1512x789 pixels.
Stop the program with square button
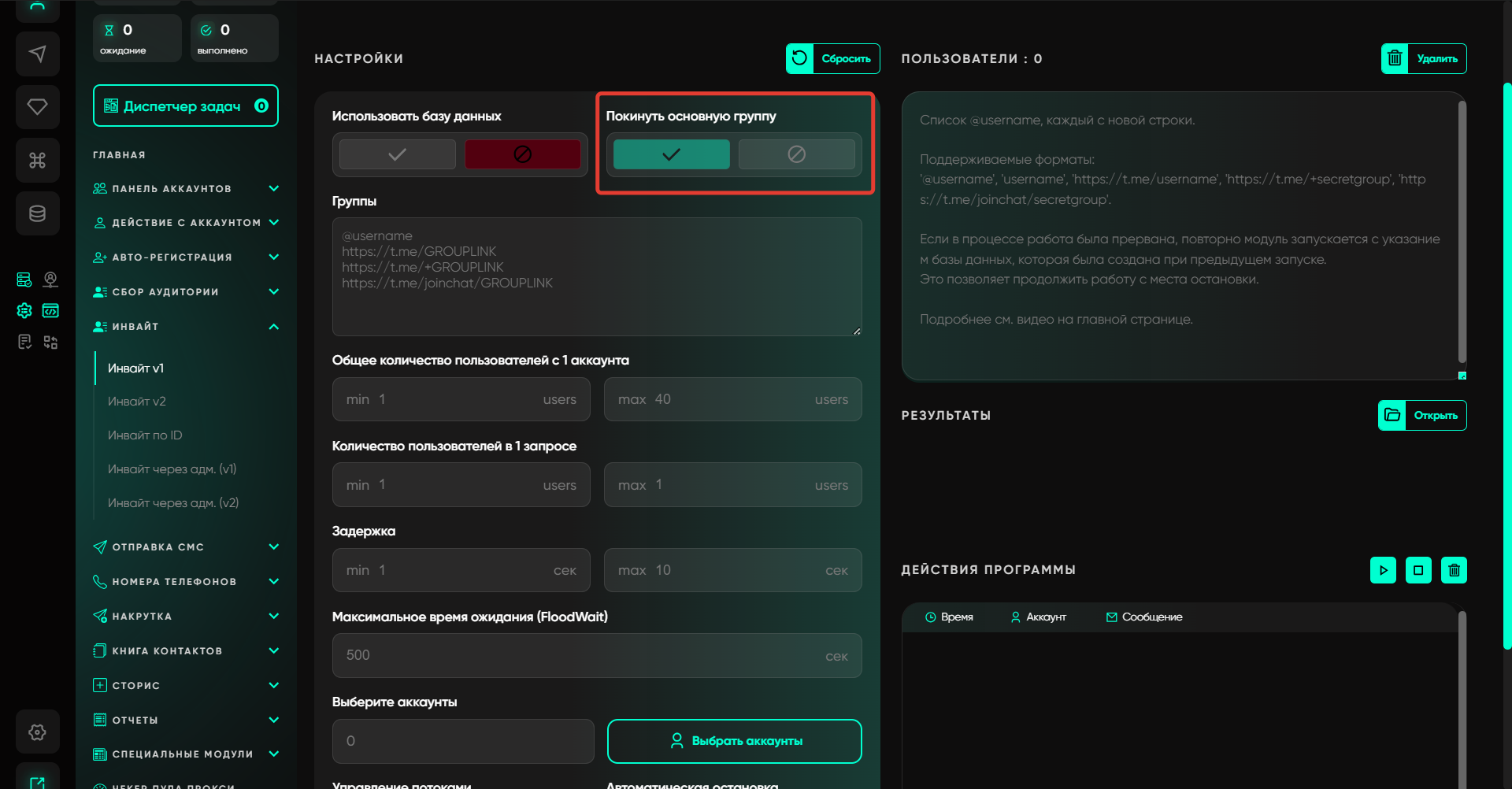tap(1418, 570)
